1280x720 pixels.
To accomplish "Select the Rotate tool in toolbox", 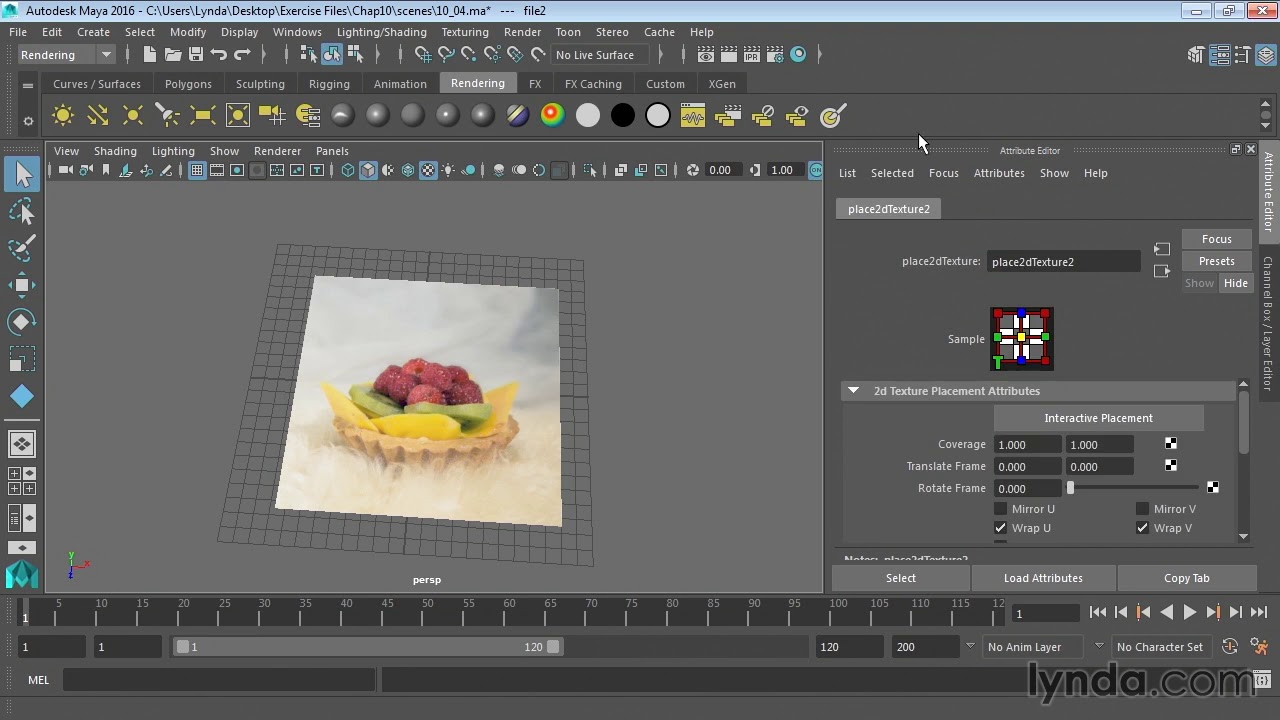I will point(22,322).
